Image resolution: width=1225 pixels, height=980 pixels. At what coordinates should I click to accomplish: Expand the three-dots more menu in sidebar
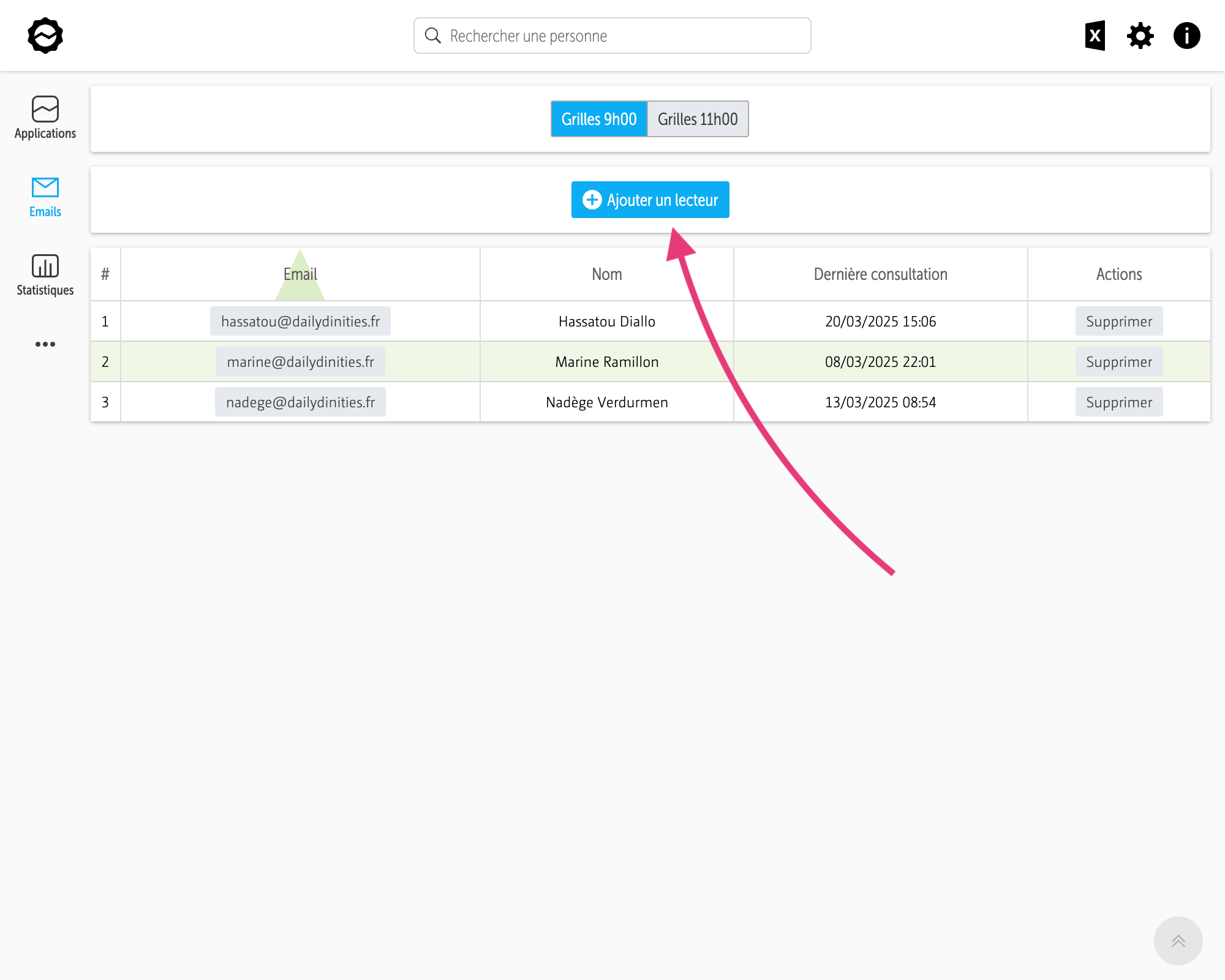[45, 344]
